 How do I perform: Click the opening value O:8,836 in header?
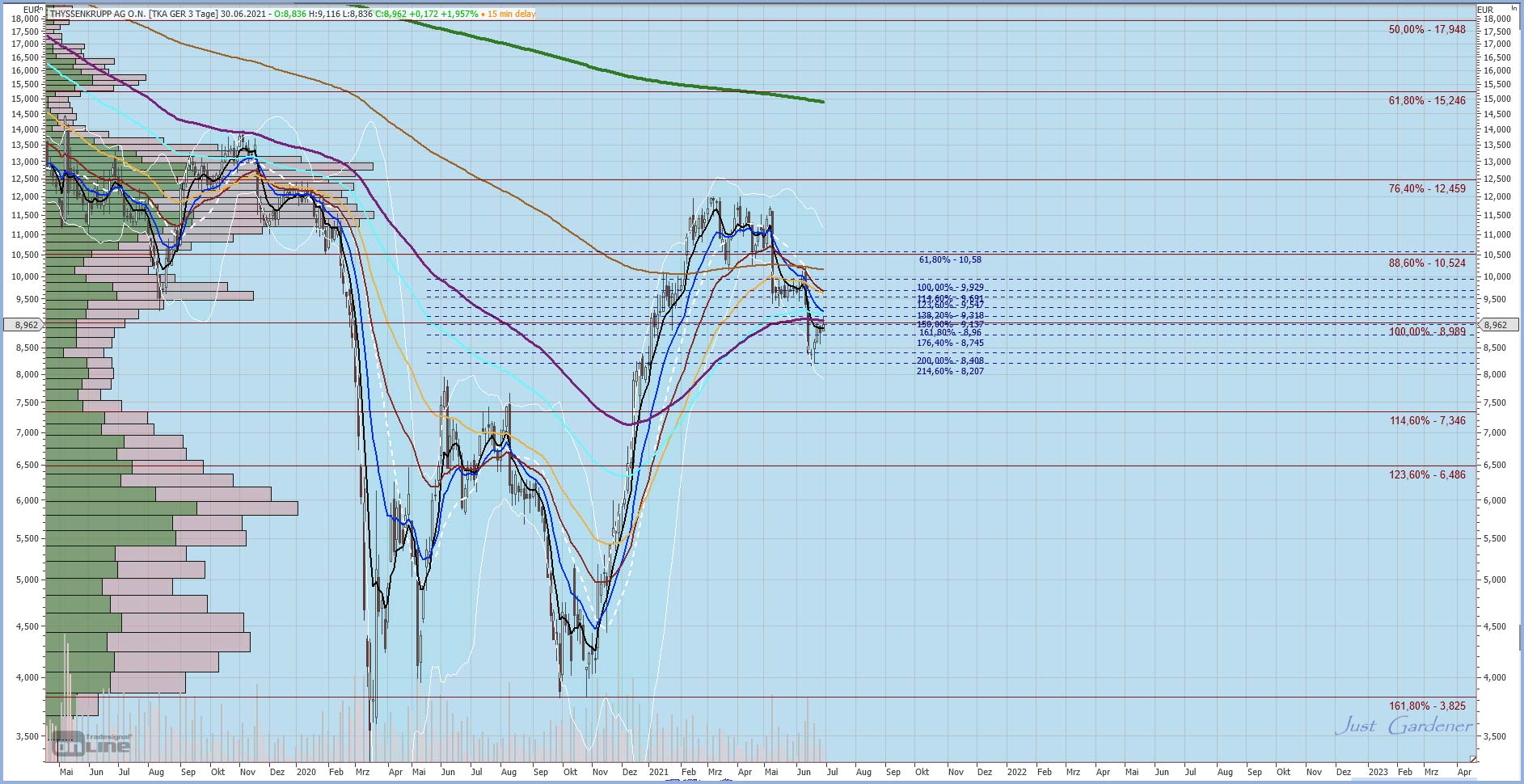[x=289, y=14]
